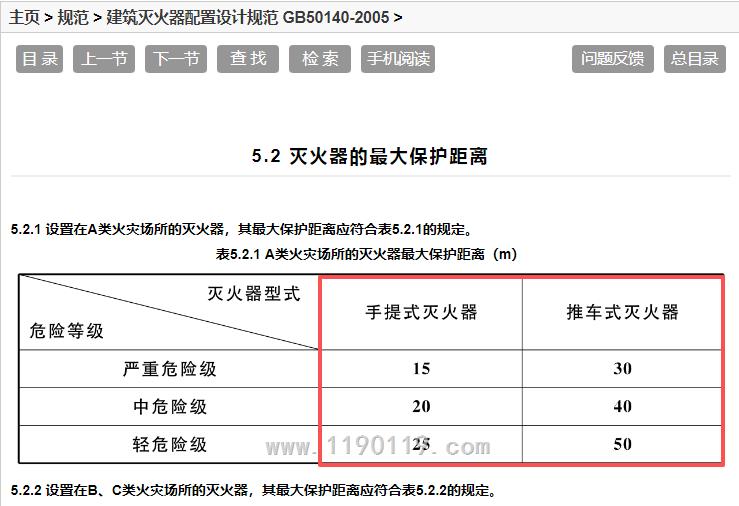Click the cell showing value 40

(622, 407)
